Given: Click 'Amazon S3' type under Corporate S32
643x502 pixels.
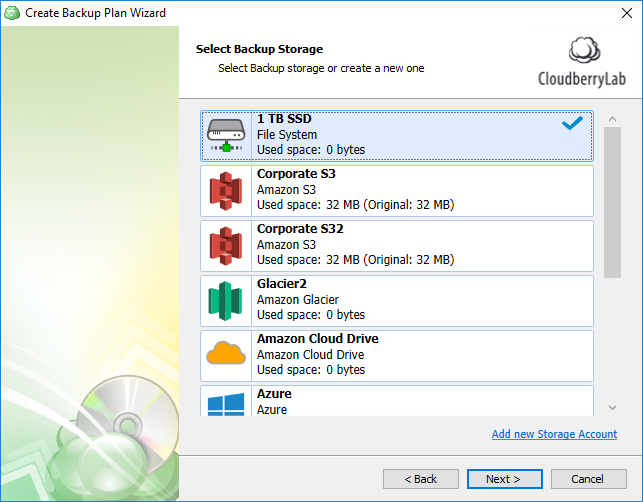Looking at the screenshot, I should tap(286, 244).
